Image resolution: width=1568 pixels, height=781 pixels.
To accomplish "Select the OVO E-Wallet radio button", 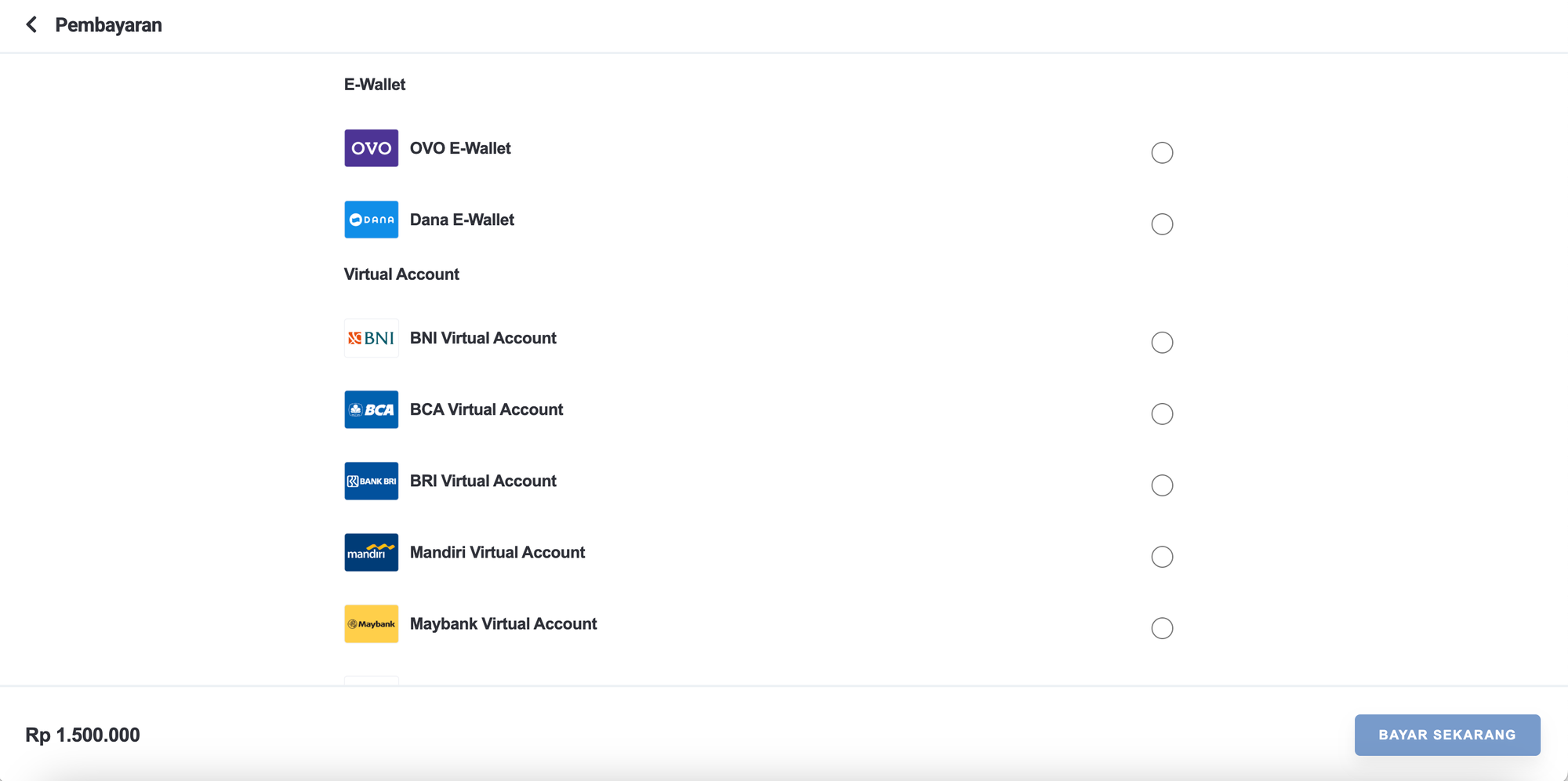I will [1162, 152].
